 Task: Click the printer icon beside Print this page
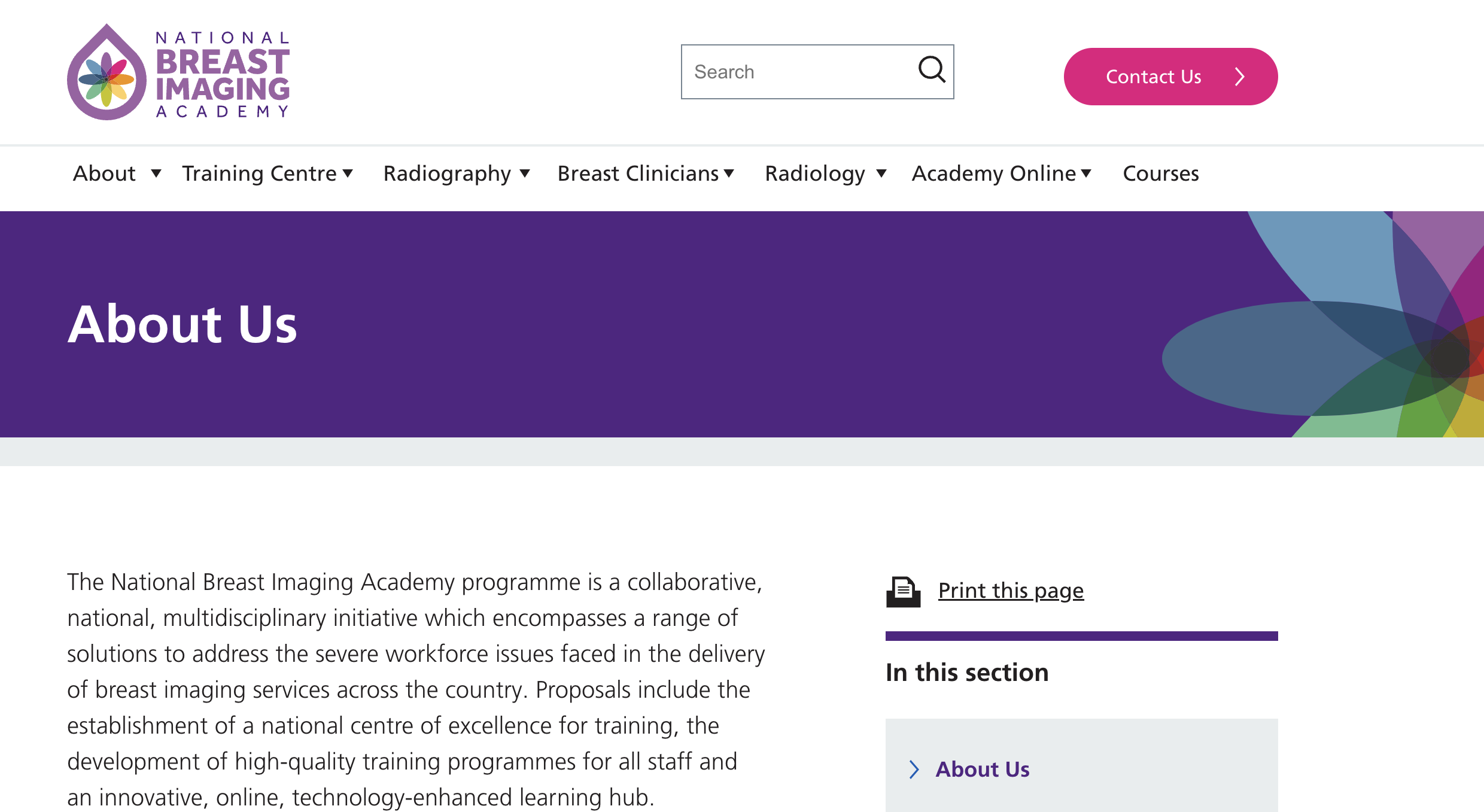click(903, 592)
